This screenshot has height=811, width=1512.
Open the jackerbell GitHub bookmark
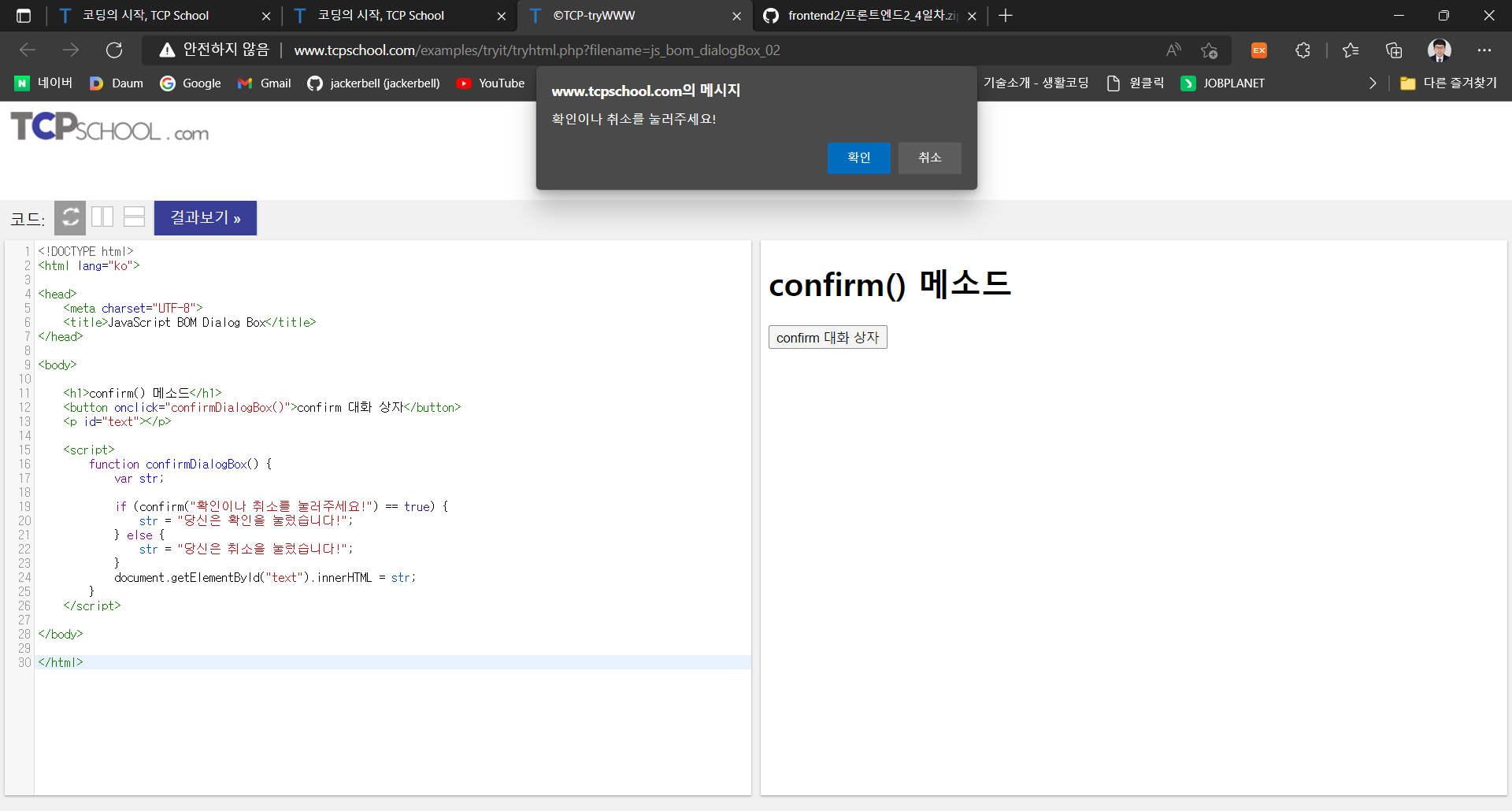pyautogui.click(x=373, y=83)
